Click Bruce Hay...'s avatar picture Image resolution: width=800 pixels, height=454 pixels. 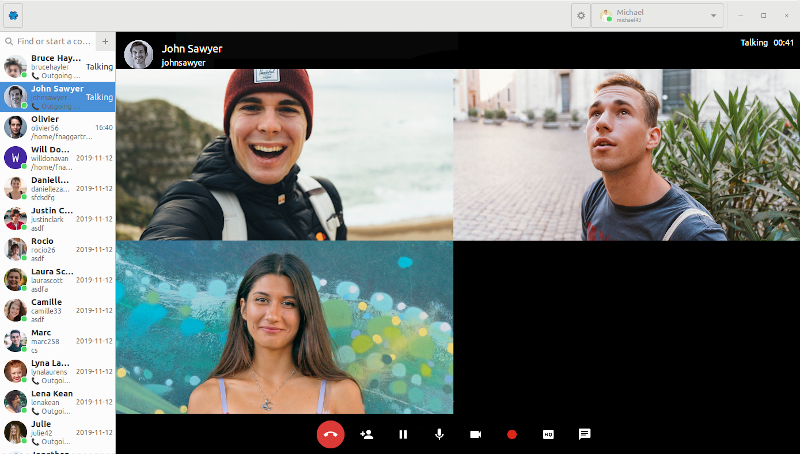click(15, 67)
